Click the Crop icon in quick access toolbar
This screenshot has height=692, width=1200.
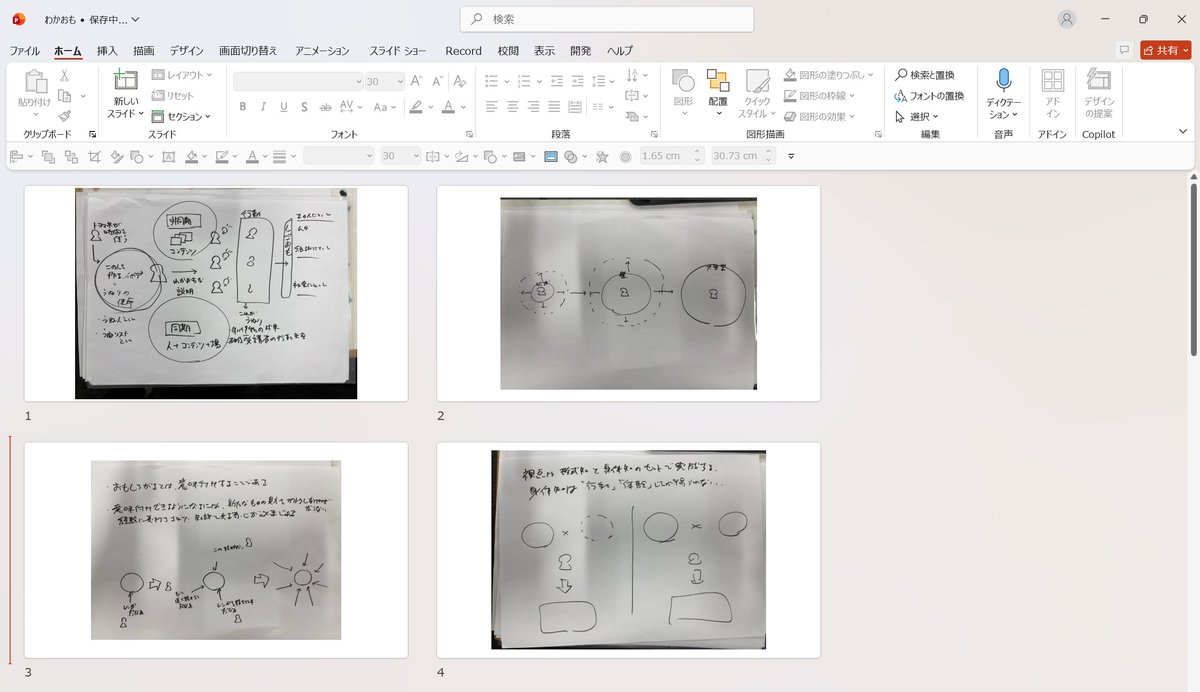94,156
